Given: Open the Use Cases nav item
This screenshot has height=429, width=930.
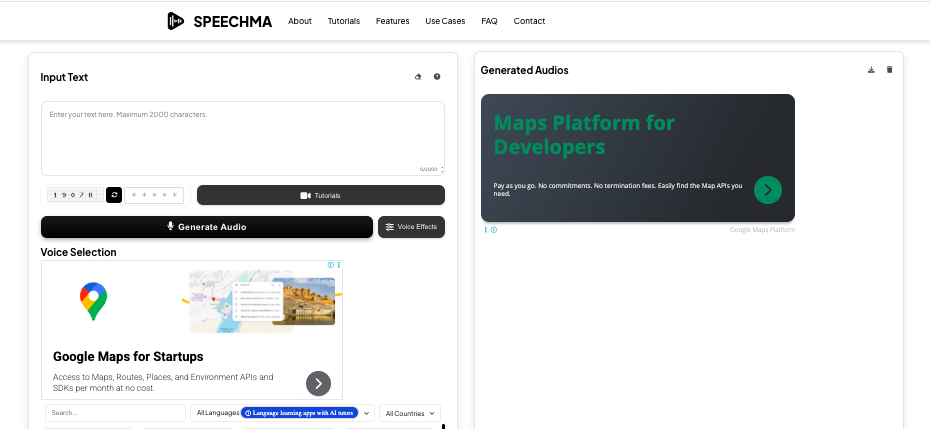Looking at the screenshot, I should click(445, 21).
